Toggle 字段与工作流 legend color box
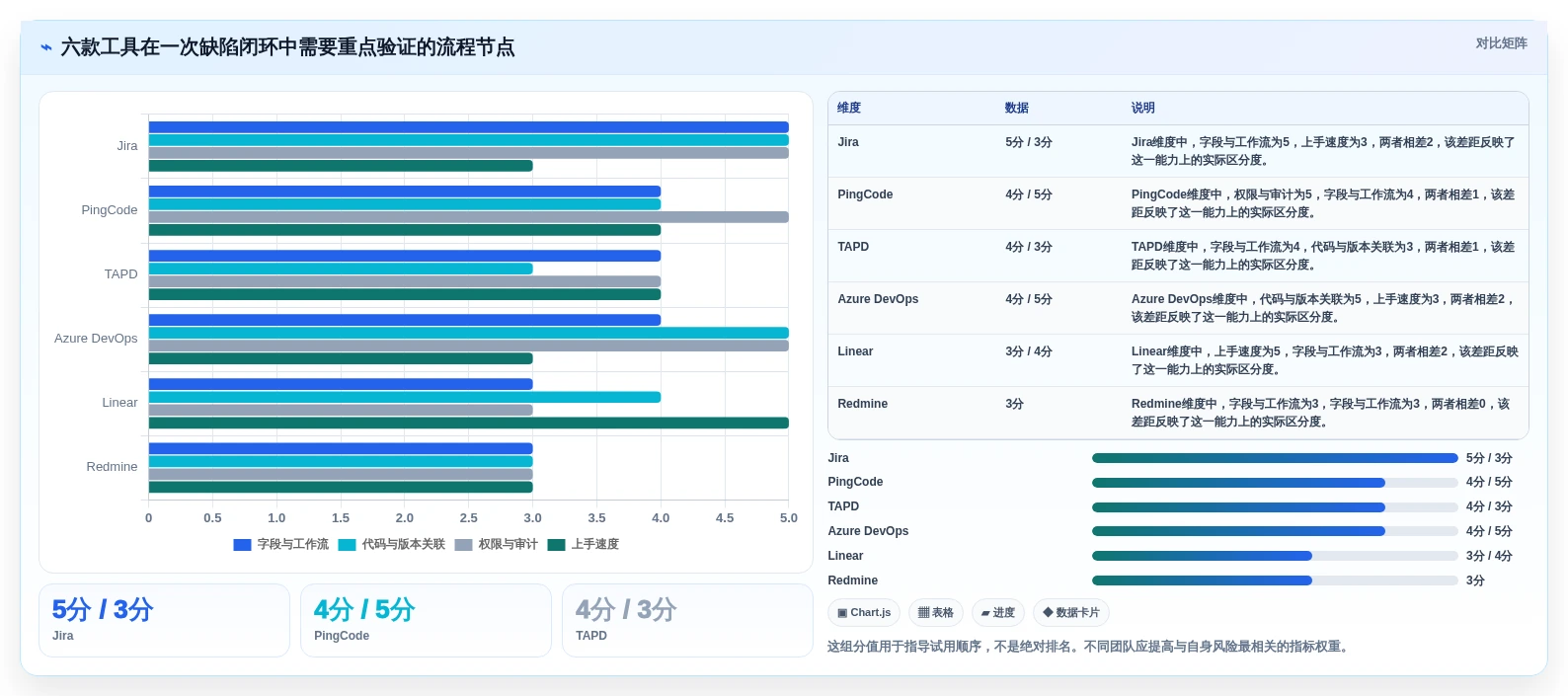This screenshot has width=1568, height=696. [x=242, y=545]
